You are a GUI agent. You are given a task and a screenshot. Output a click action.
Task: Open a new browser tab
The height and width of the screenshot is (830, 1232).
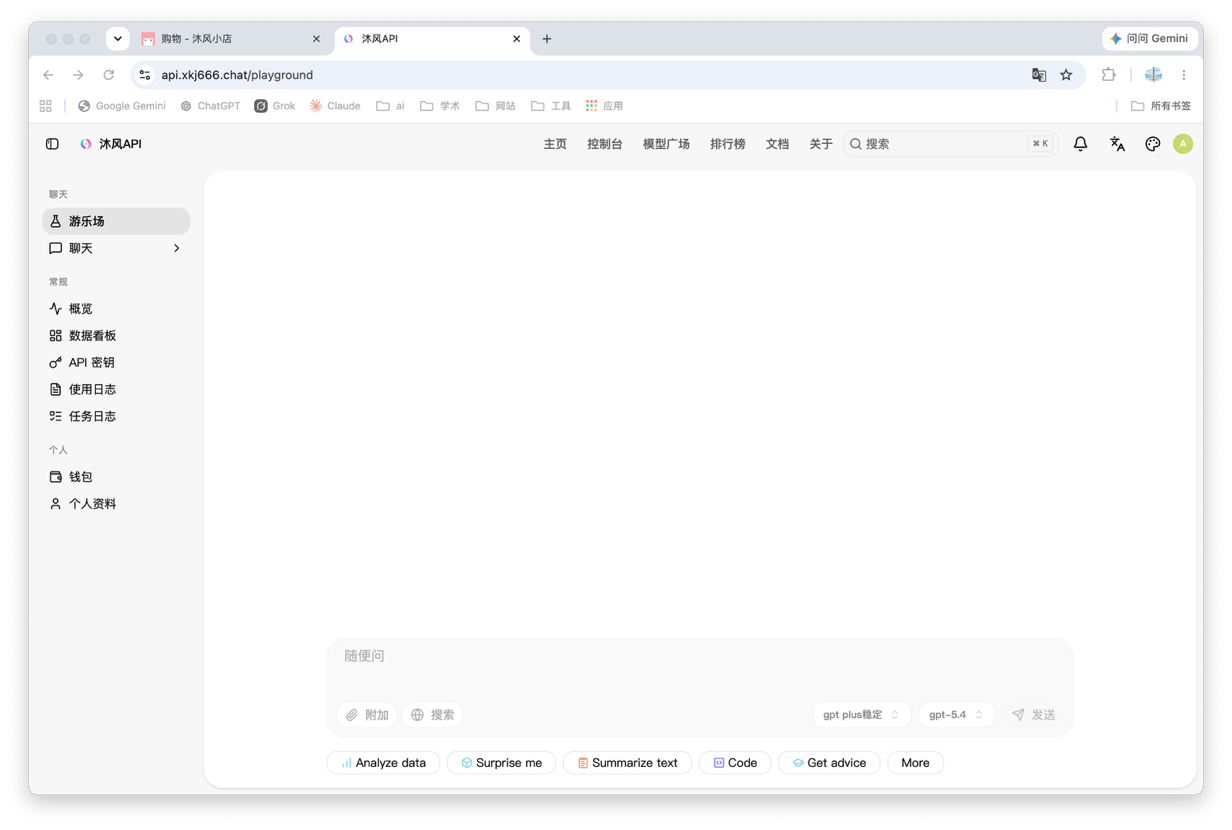(x=547, y=39)
